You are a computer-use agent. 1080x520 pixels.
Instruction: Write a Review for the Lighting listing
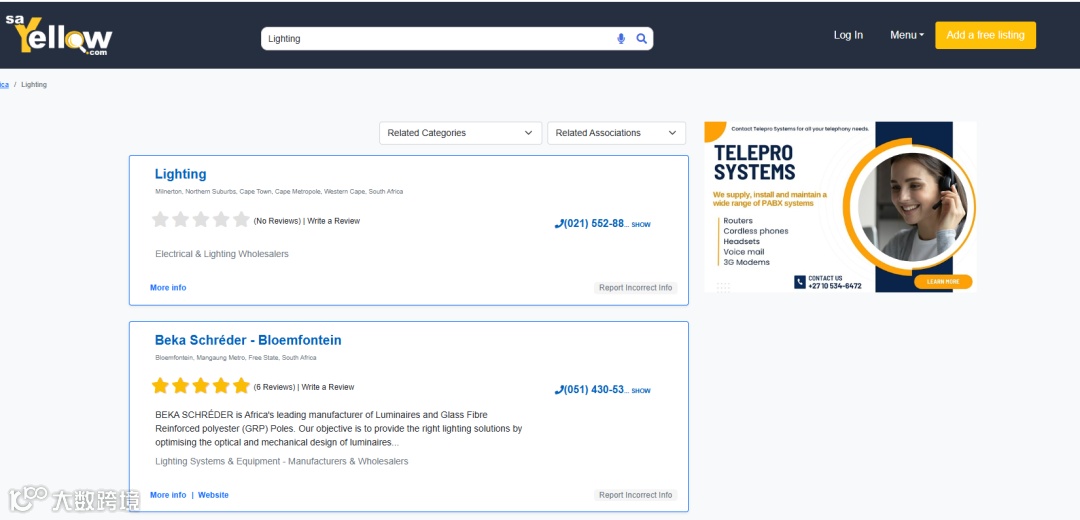(x=333, y=221)
